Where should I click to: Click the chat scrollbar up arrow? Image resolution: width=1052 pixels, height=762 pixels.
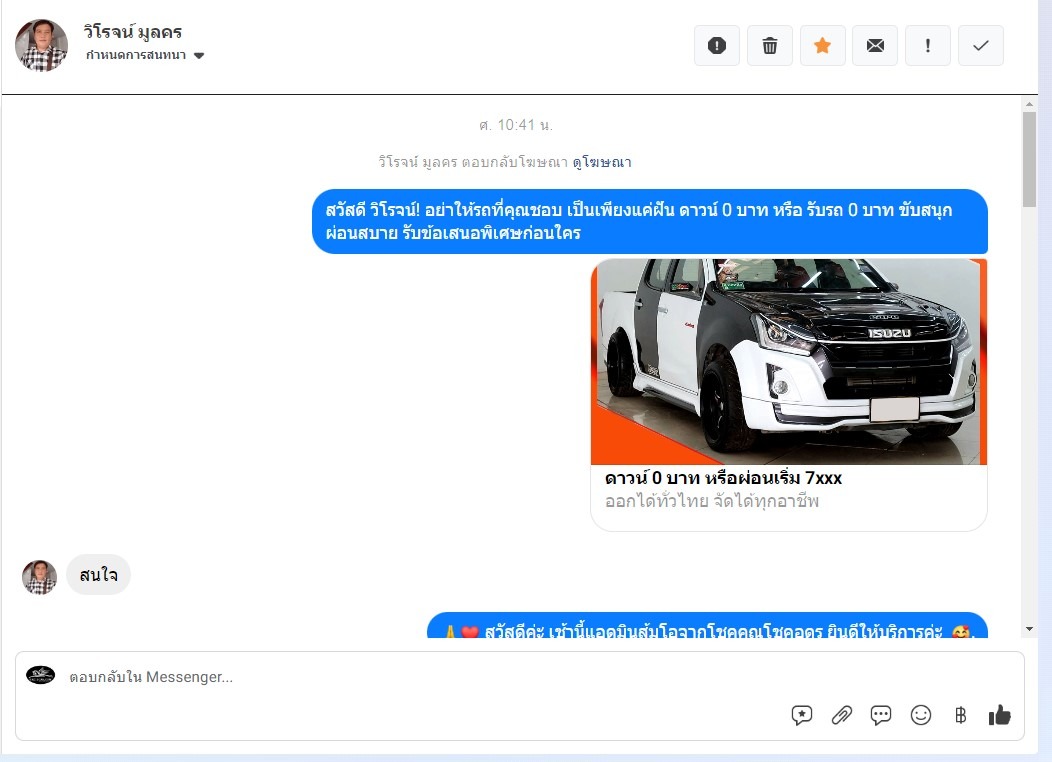pyautogui.click(x=1029, y=104)
